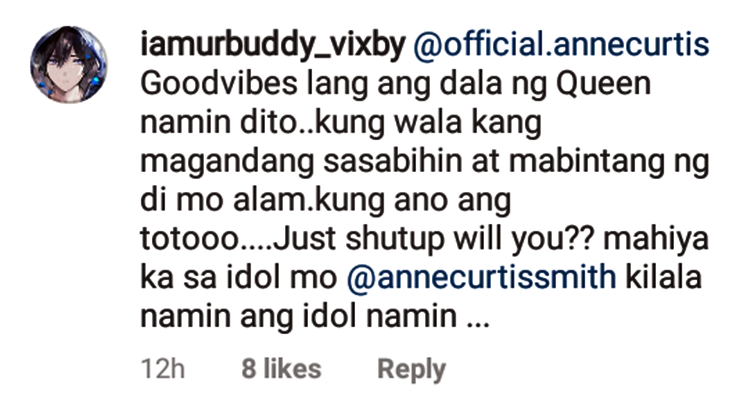This screenshot has width=750, height=406.
Task: Visit the @official.annecurtis mention
Action: [561, 45]
